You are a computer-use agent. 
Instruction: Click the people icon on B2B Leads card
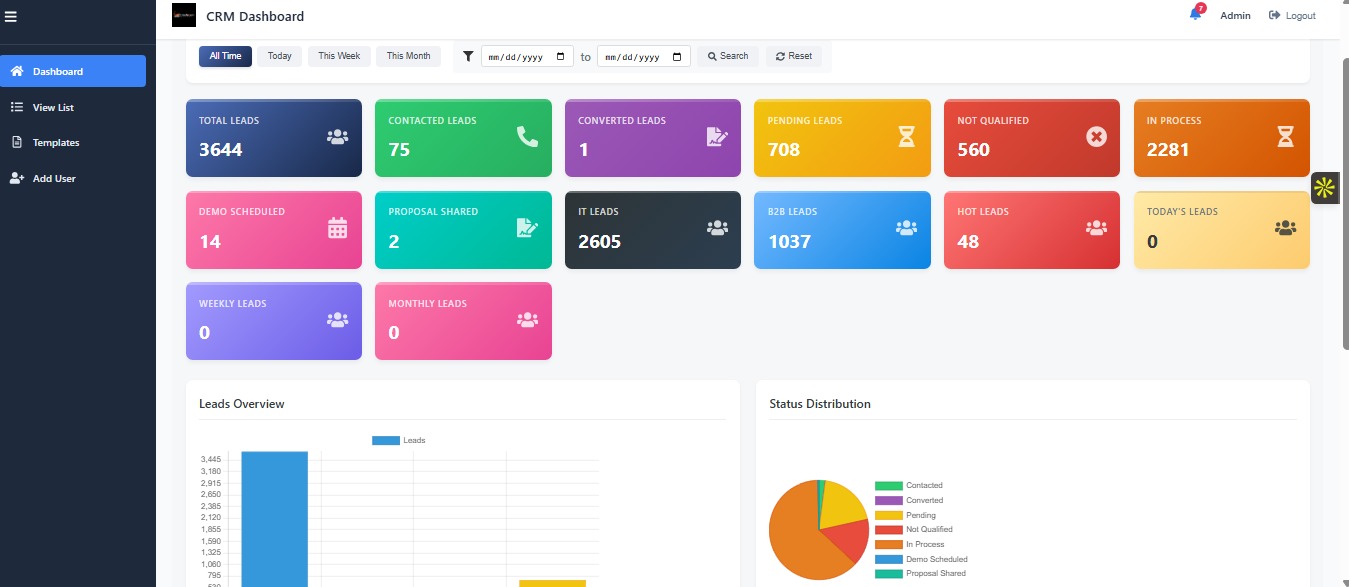tap(906, 228)
